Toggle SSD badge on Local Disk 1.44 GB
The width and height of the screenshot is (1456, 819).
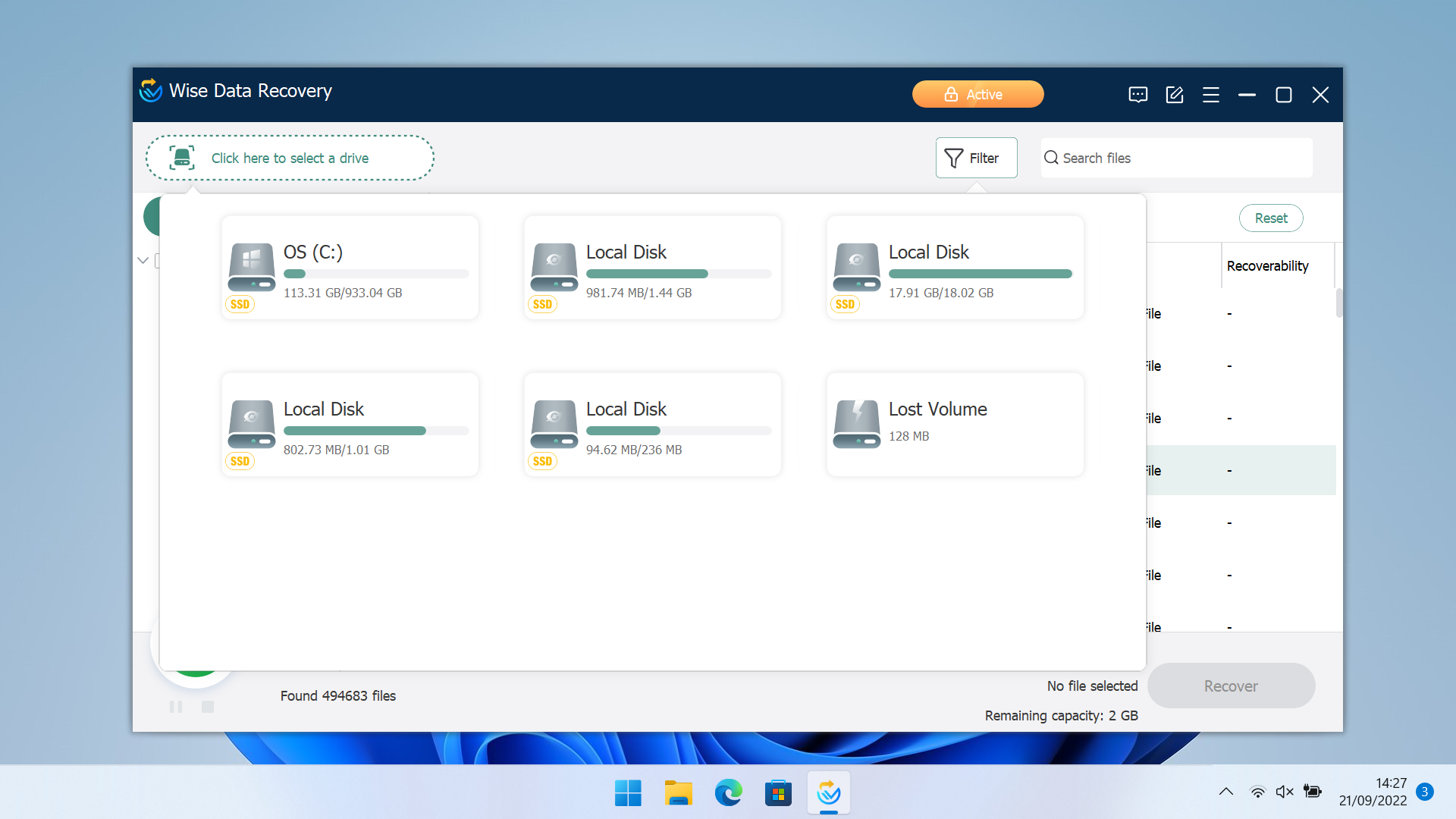(x=542, y=303)
